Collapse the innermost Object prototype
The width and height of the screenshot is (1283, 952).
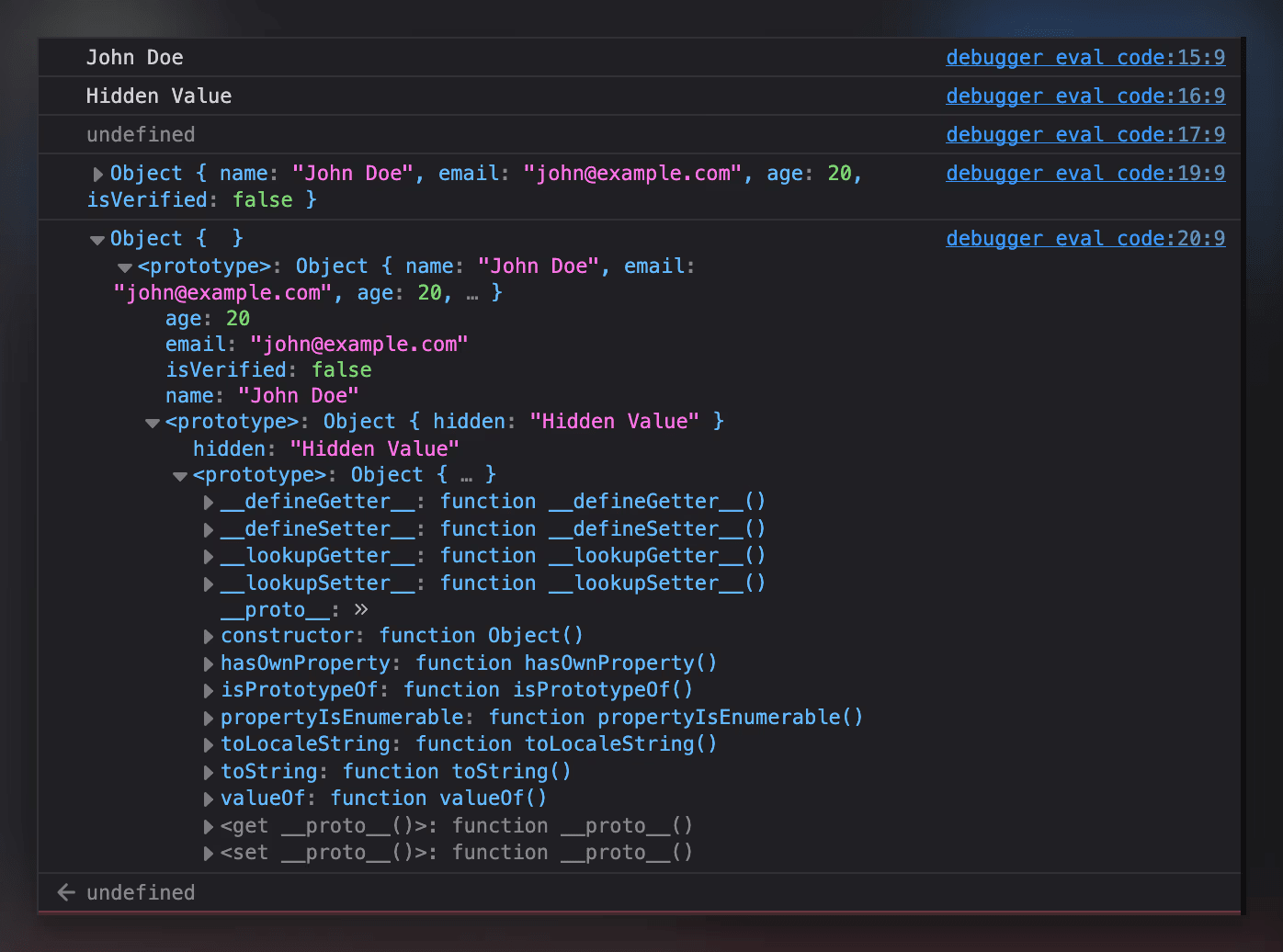pos(179,475)
